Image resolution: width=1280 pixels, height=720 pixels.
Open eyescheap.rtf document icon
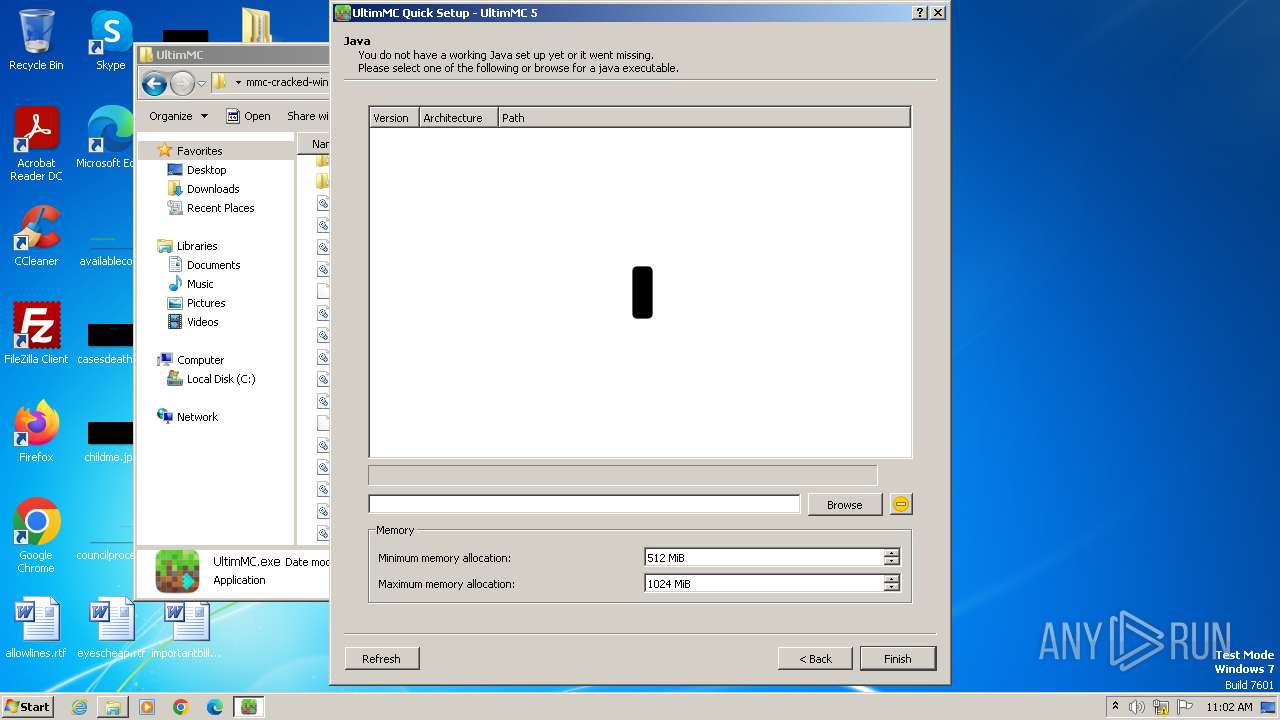pos(110,628)
